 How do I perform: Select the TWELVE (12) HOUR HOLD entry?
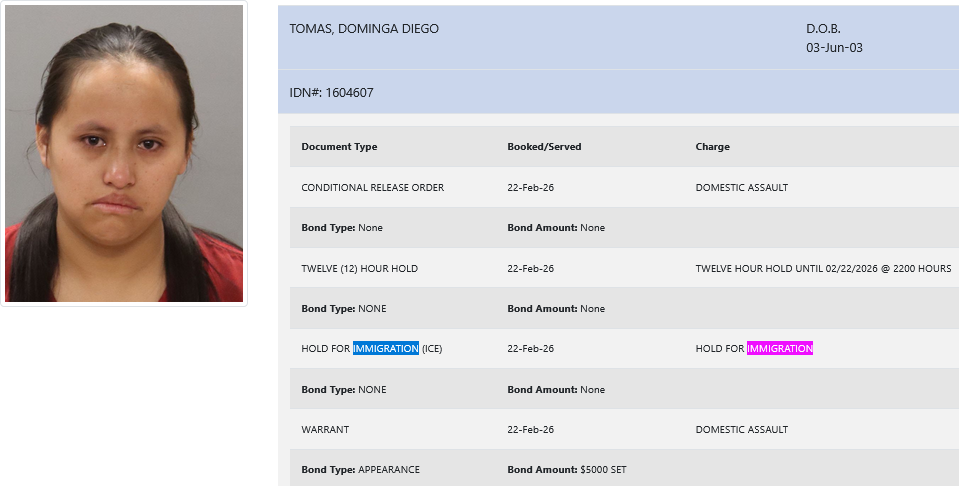point(359,269)
